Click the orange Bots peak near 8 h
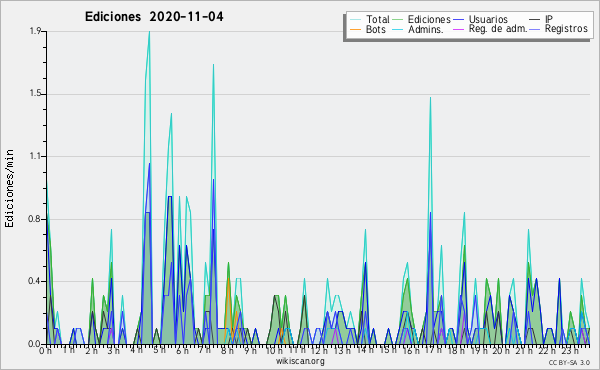Screen dimensions: 600x370 229,279
